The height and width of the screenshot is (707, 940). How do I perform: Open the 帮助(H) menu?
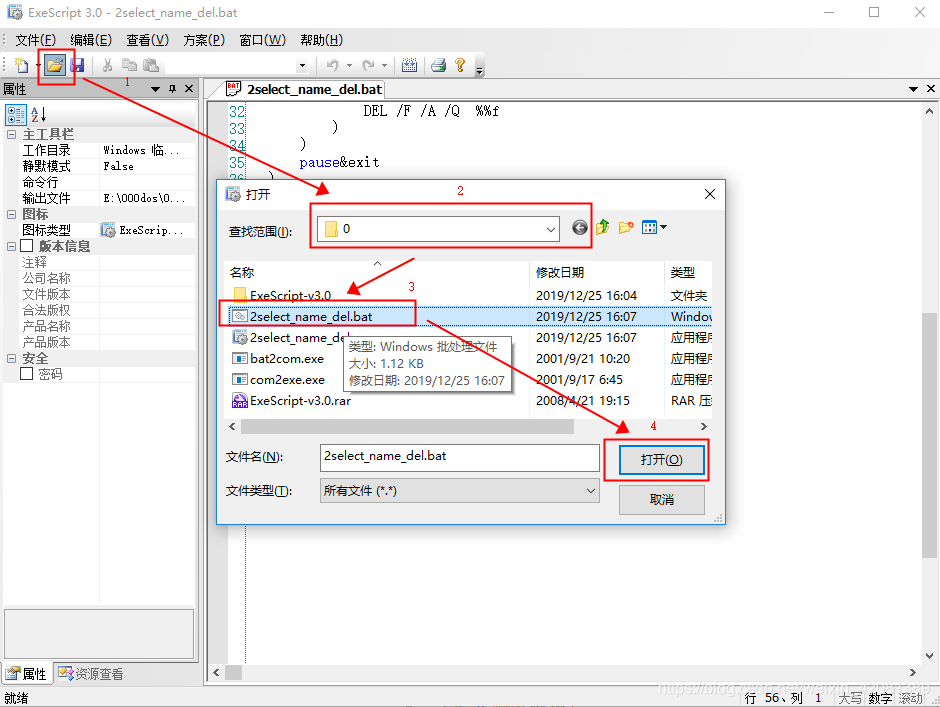(321, 40)
